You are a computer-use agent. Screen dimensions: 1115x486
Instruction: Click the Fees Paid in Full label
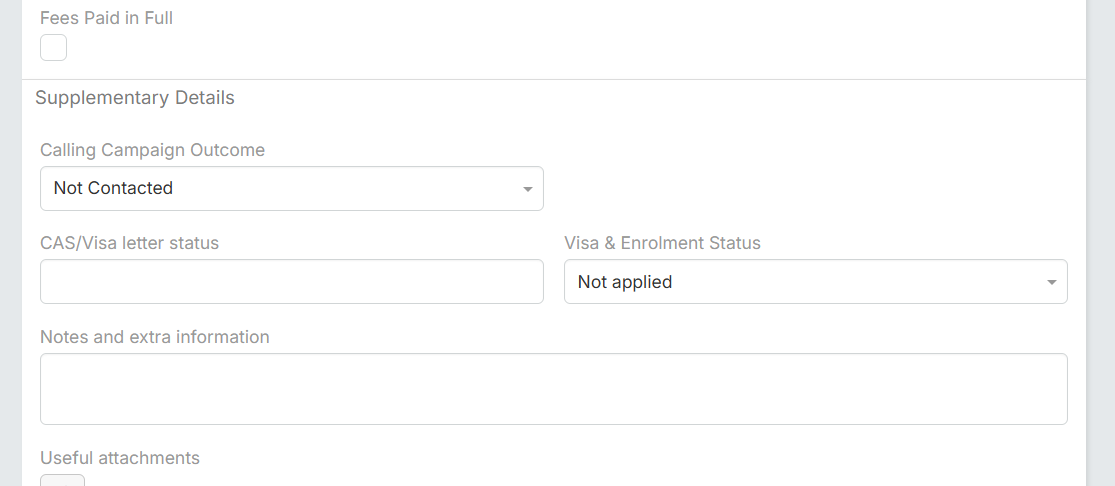(x=106, y=18)
